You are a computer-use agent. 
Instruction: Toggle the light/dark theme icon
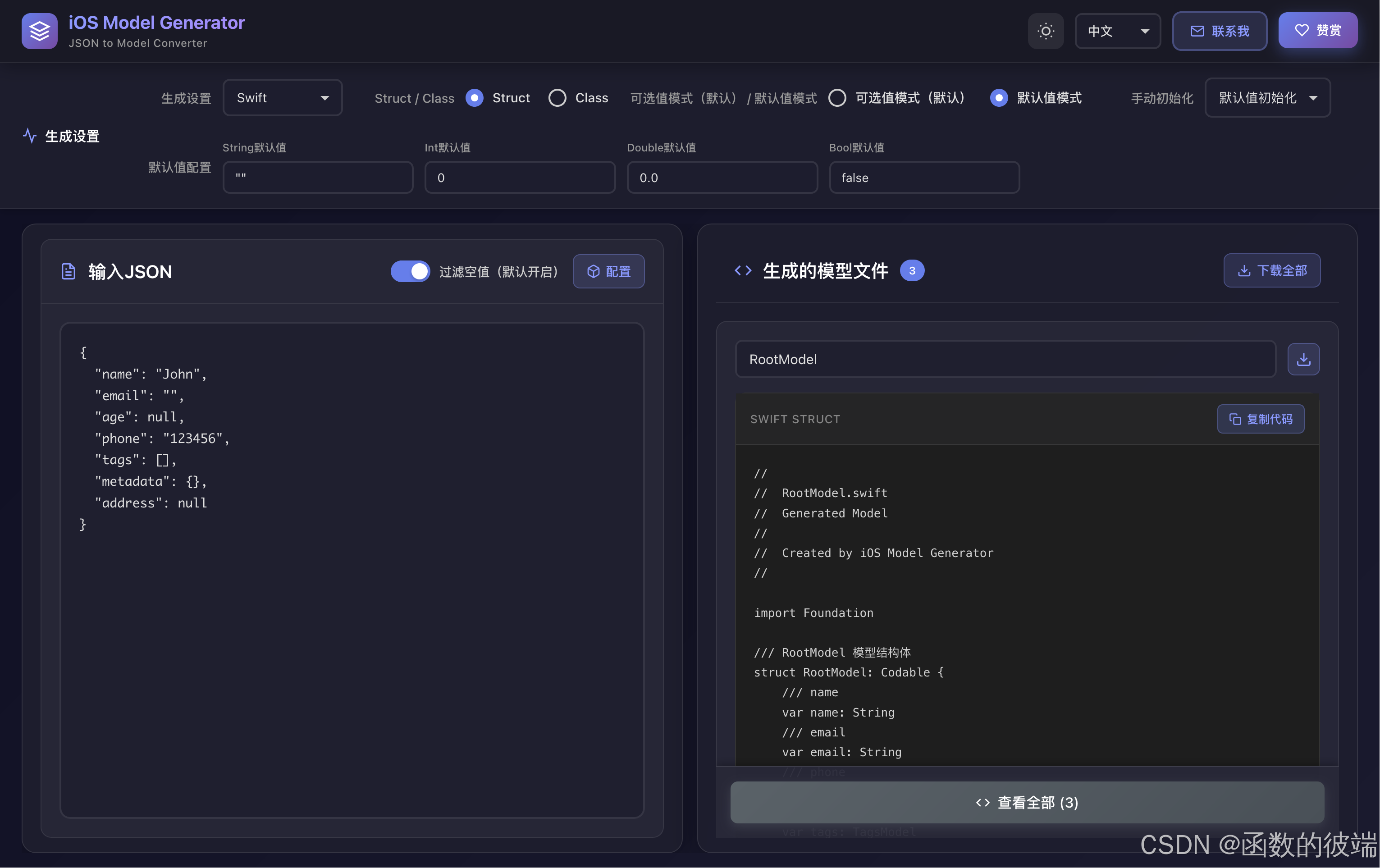[1045, 31]
